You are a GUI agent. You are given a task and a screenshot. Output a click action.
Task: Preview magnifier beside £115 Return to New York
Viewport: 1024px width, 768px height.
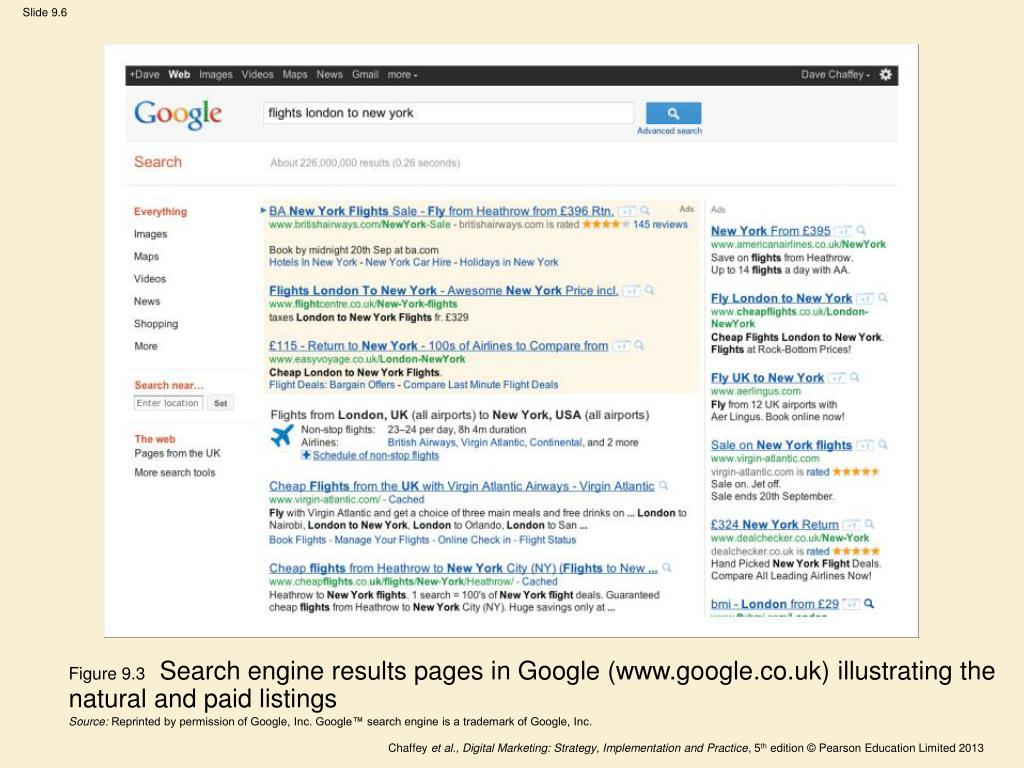639,345
